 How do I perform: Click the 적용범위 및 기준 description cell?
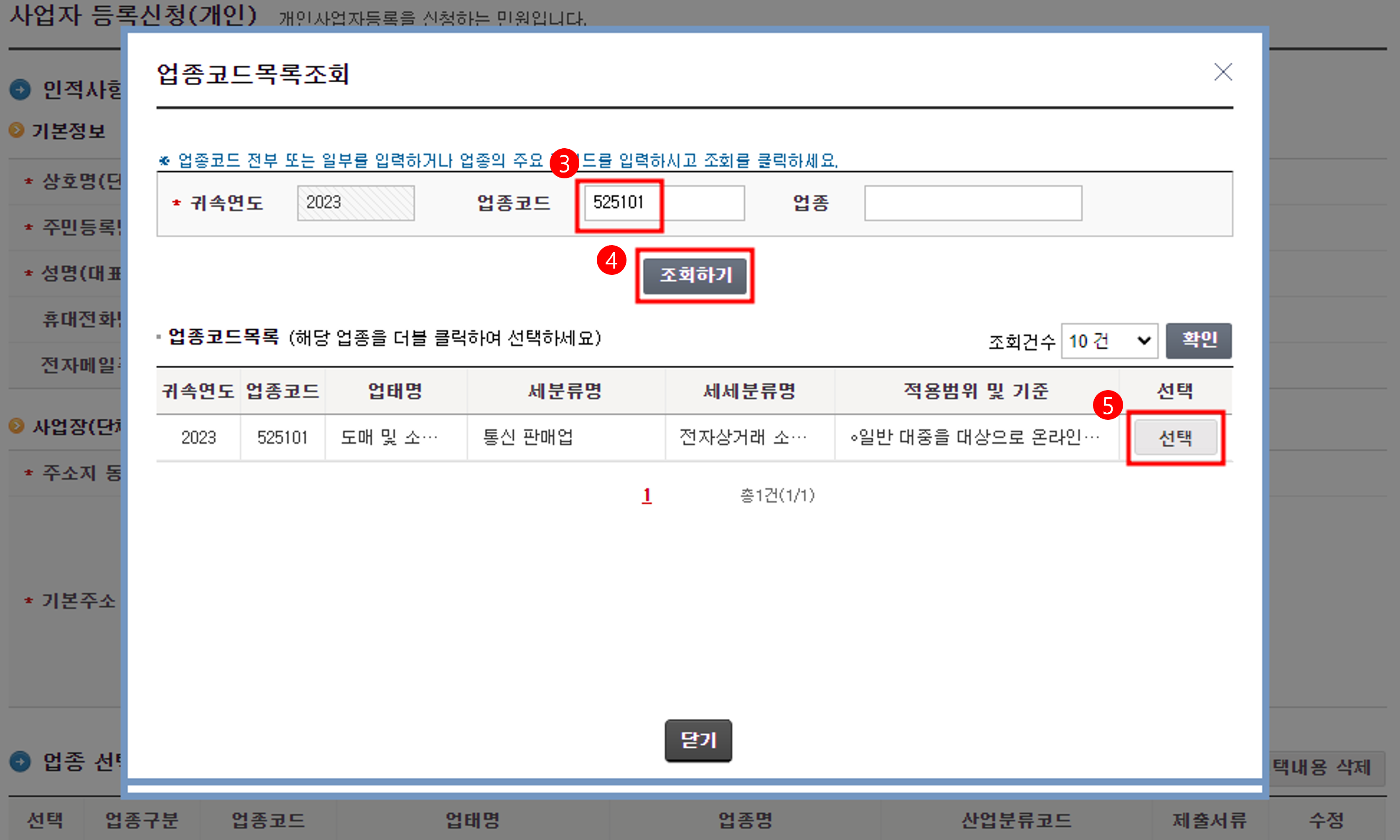(x=974, y=438)
